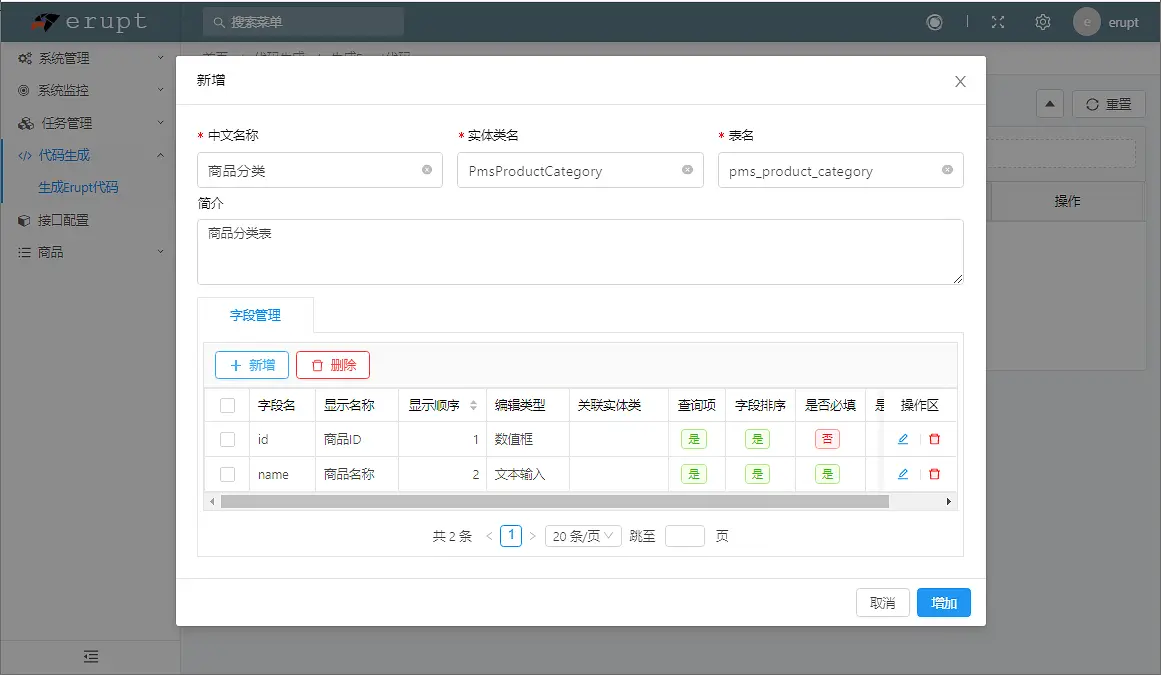Viewport: 1161px width, 675px height.
Task: Open the 20条/页 page size dropdown
Action: point(583,535)
